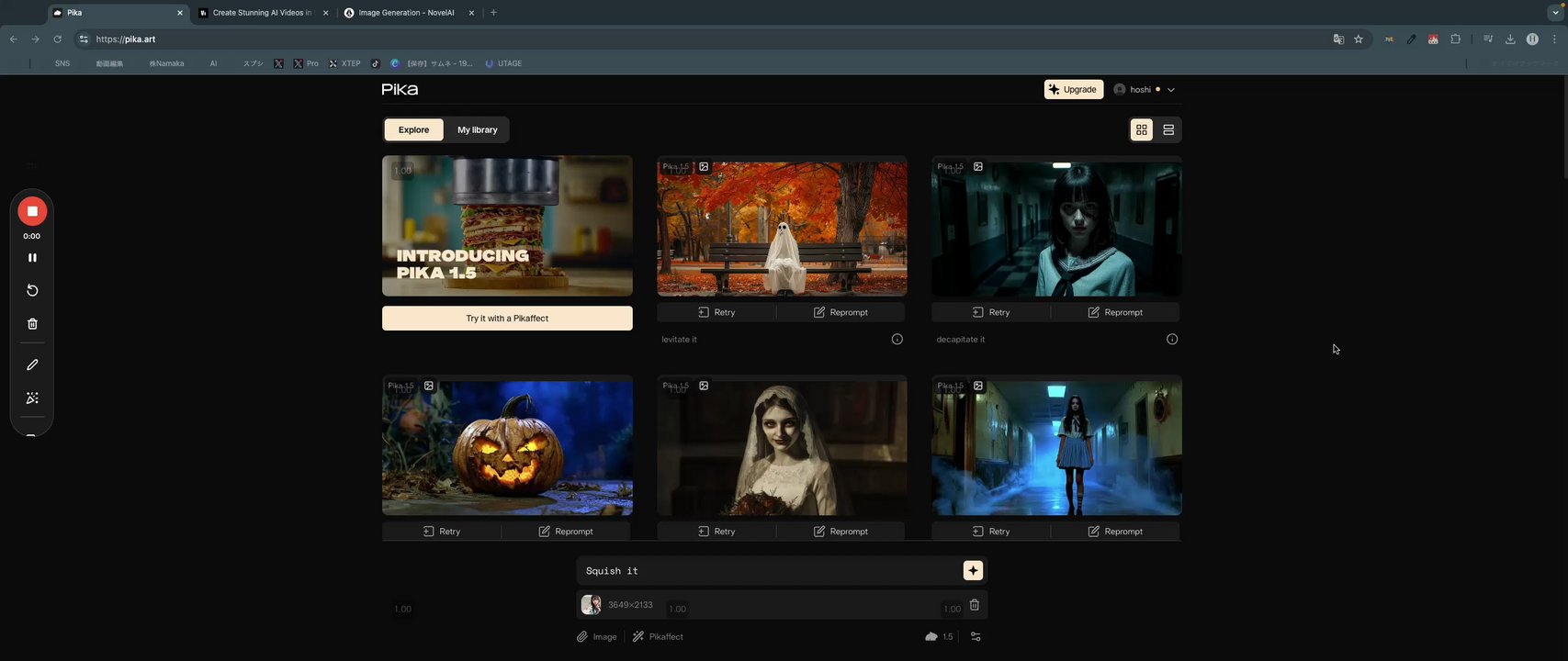Switch to grid view layout
1568x661 pixels.
coord(1142,129)
